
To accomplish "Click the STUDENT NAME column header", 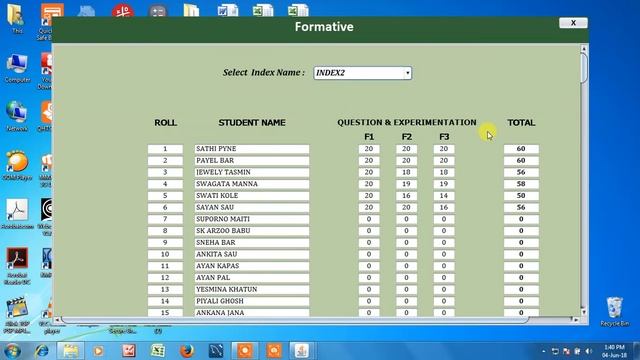I will [x=252, y=122].
